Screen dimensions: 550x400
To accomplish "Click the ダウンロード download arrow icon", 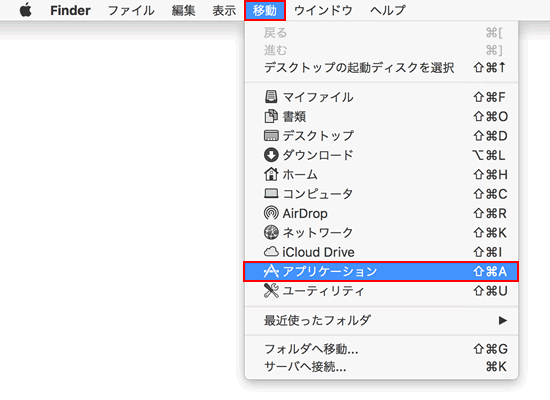I will coord(271,155).
